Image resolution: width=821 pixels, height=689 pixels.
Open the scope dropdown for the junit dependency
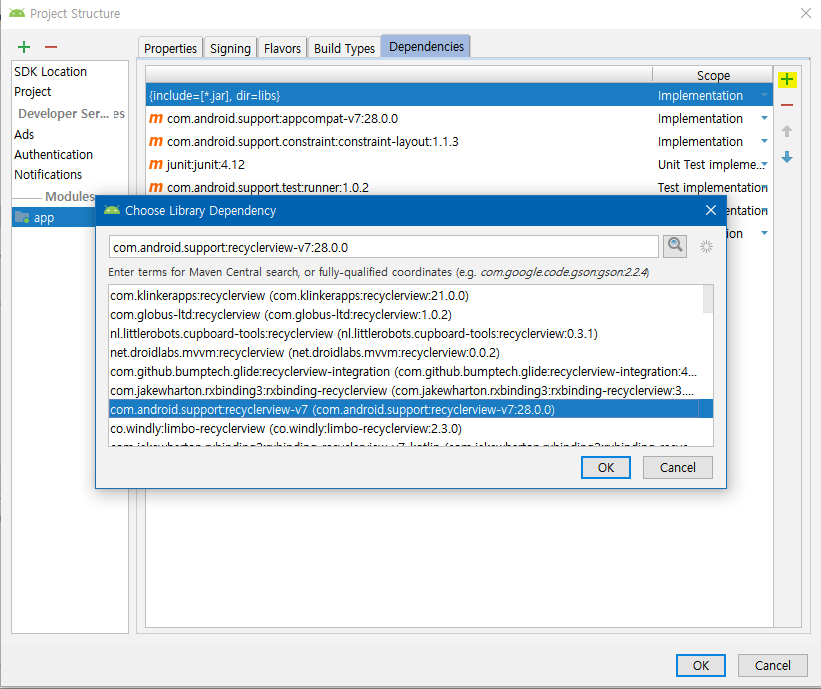764,164
